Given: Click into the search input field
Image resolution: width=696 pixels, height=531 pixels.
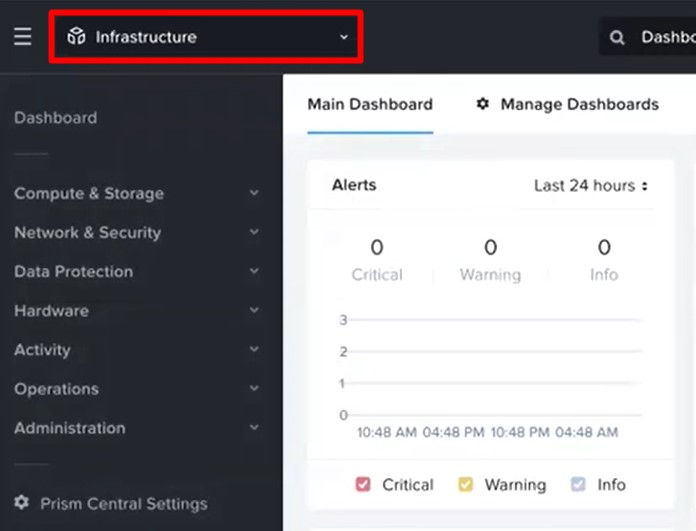Looking at the screenshot, I should click(x=667, y=38).
